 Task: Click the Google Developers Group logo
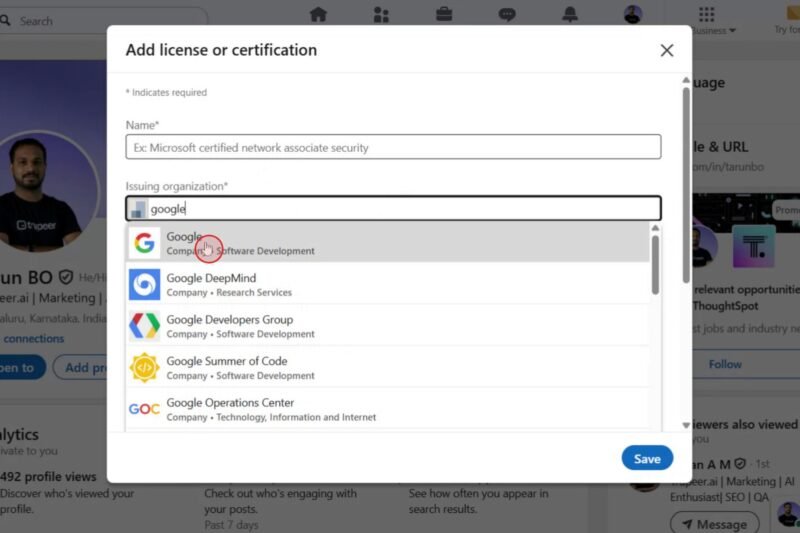pos(144,326)
